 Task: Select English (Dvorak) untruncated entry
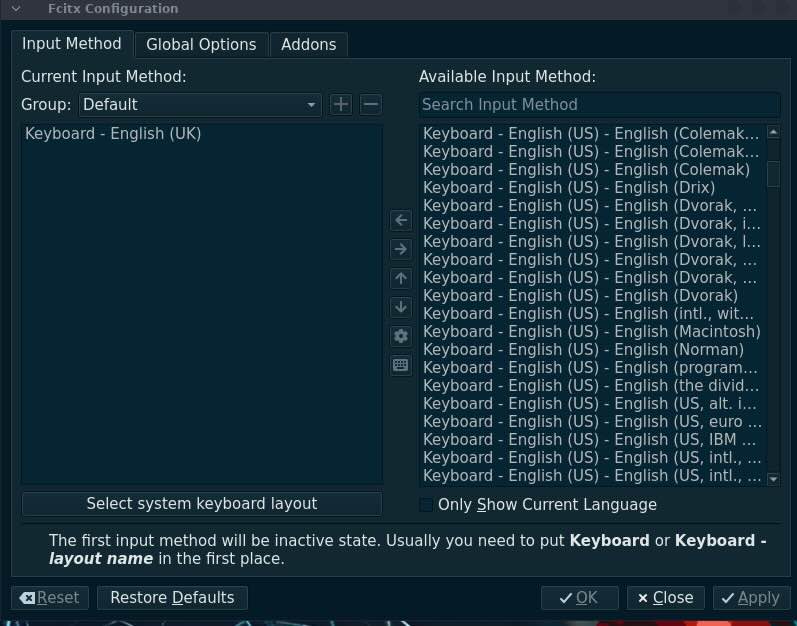pyautogui.click(x=593, y=296)
